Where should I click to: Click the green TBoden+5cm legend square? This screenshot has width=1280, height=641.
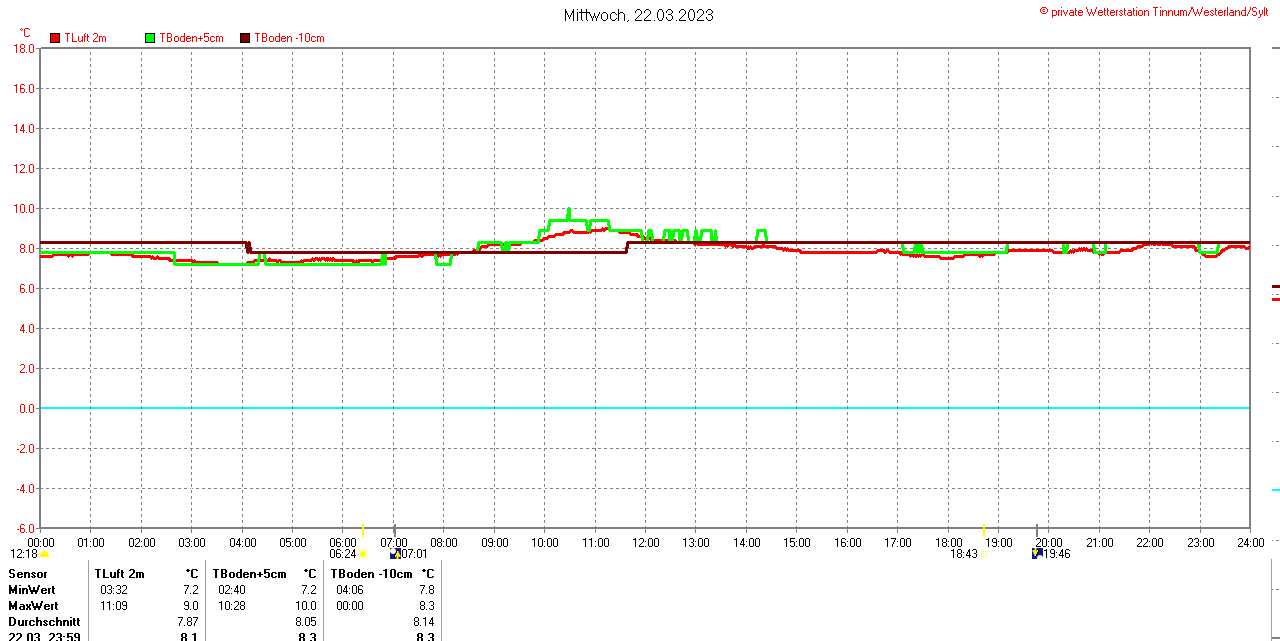point(150,38)
